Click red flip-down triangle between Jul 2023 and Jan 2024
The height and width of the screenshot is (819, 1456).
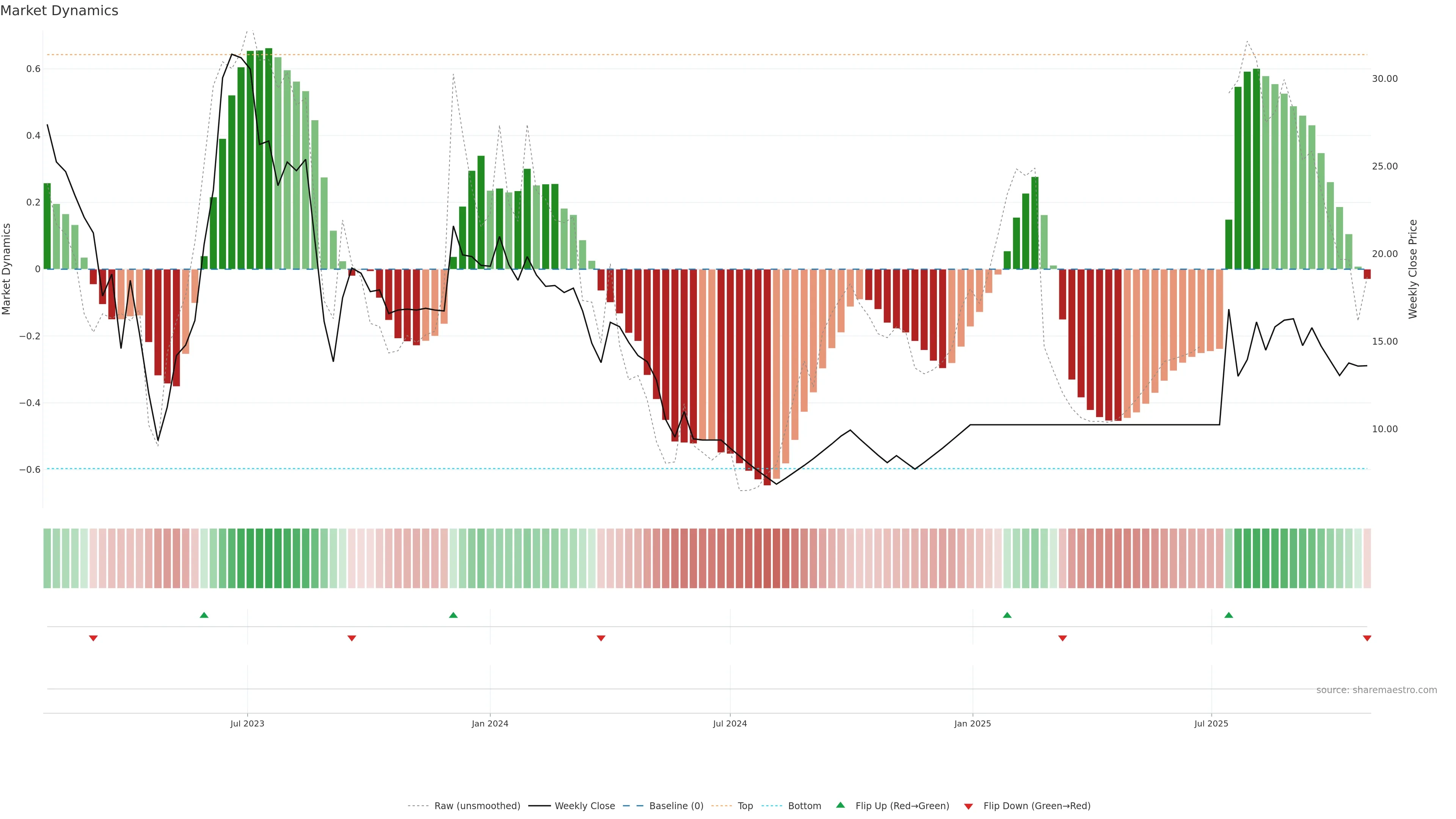(x=351, y=638)
